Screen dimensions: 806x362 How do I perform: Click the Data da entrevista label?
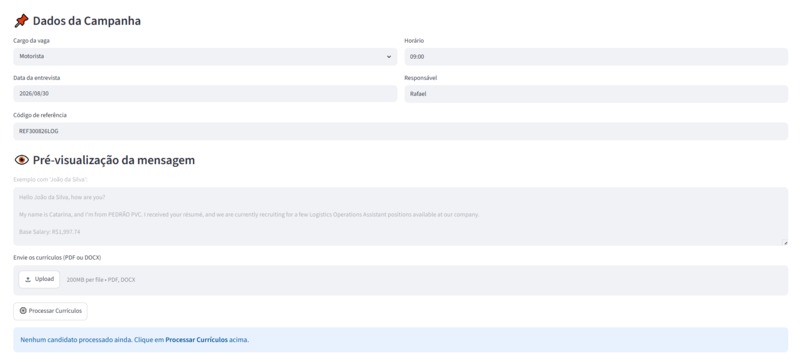[x=37, y=78]
